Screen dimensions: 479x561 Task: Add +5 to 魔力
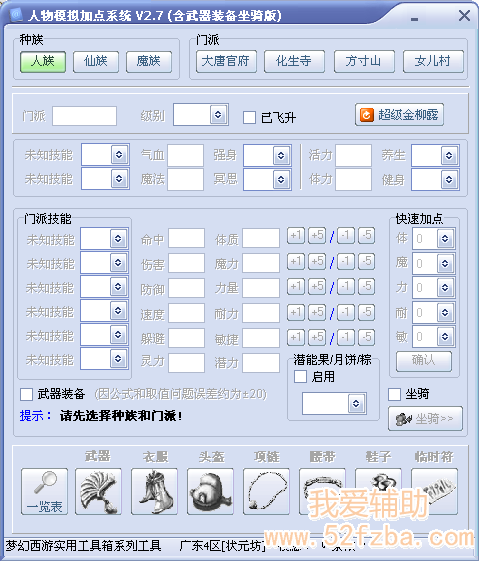coord(317,261)
